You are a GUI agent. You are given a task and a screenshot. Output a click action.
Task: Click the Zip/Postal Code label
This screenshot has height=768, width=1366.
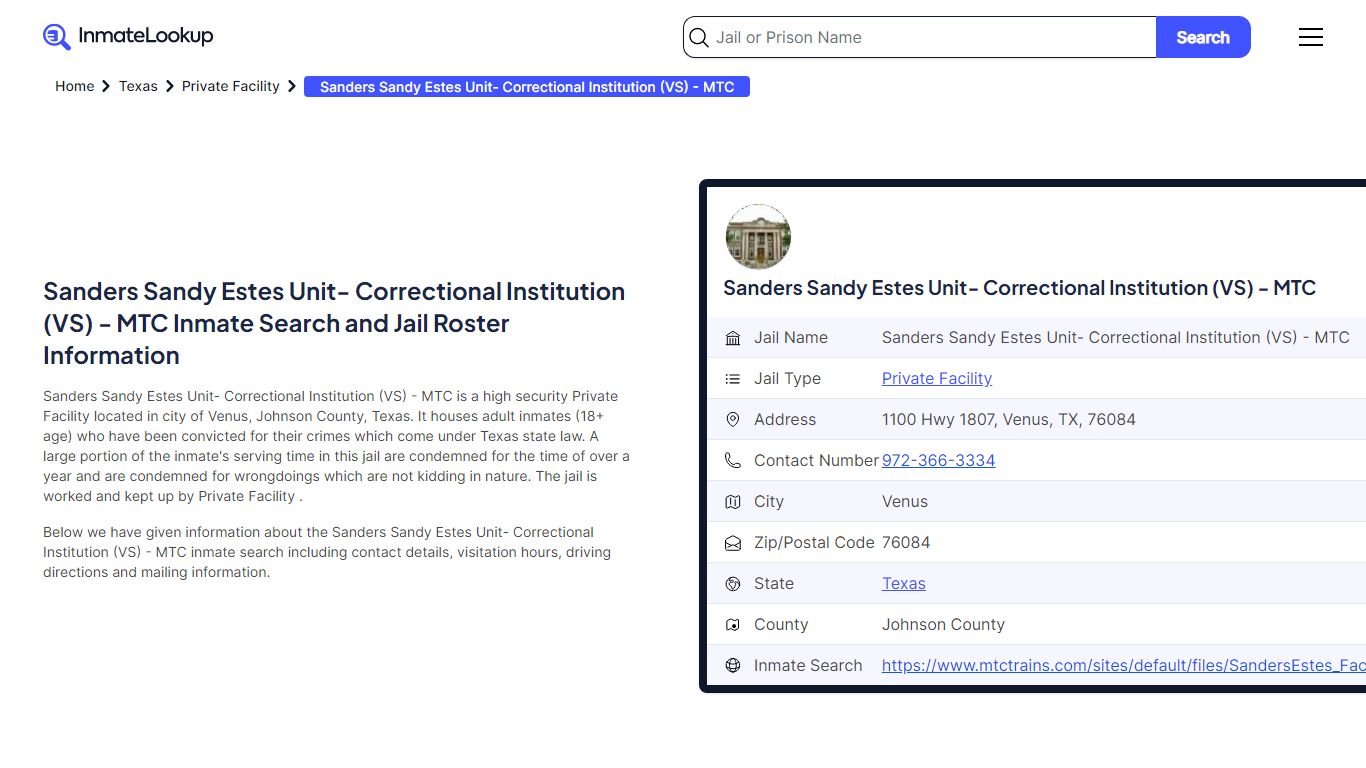point(814,543)
